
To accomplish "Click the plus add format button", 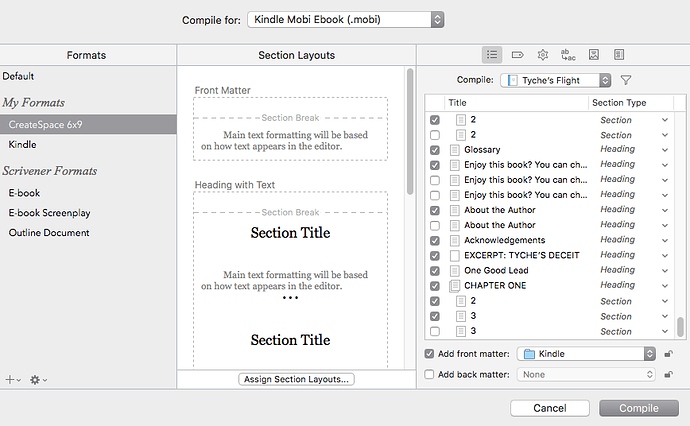I will pyautogui.click(x=12, y=379).
